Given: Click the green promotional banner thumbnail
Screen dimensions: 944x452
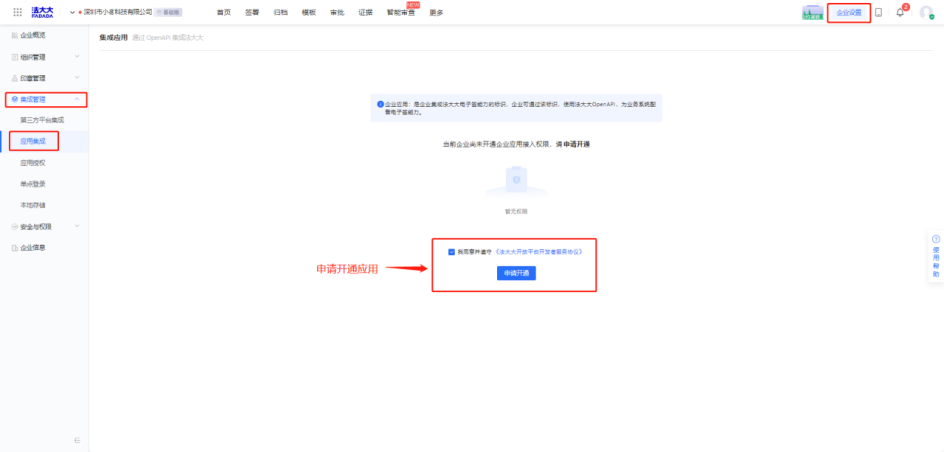Looking at the screenshot, I should coord(812,13).
